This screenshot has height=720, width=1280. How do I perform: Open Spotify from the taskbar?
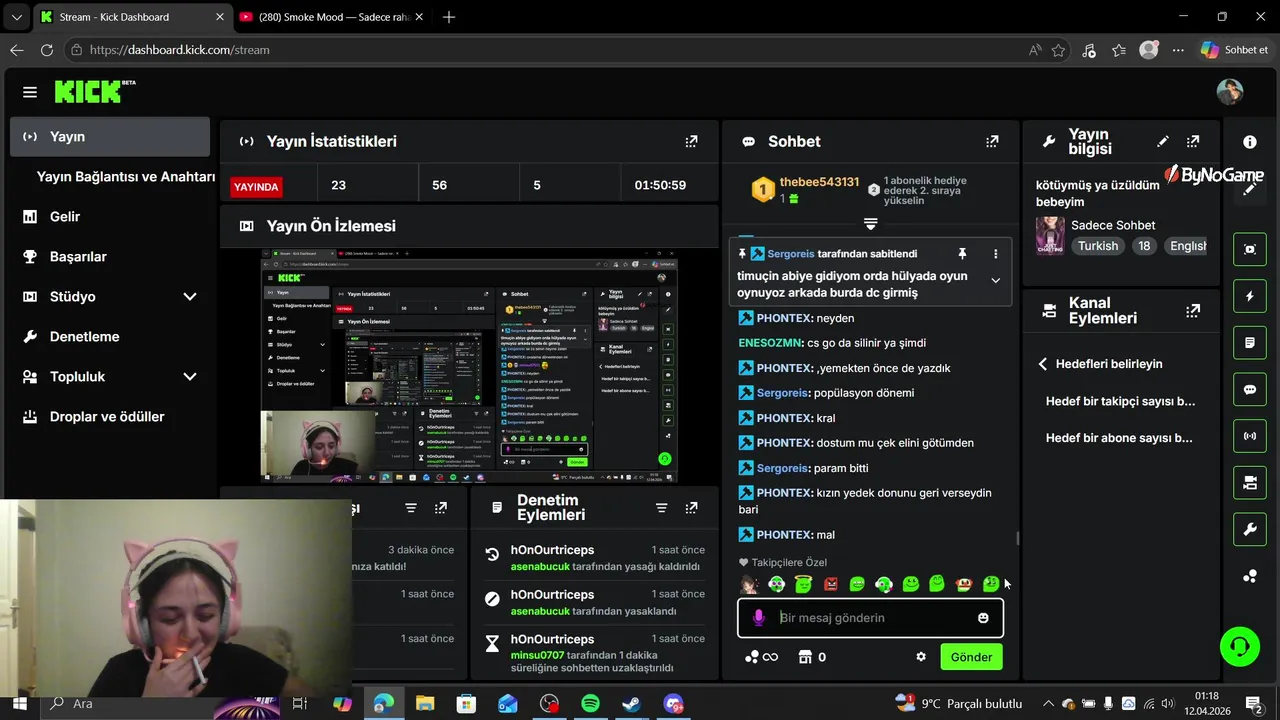tap(590, 704)
